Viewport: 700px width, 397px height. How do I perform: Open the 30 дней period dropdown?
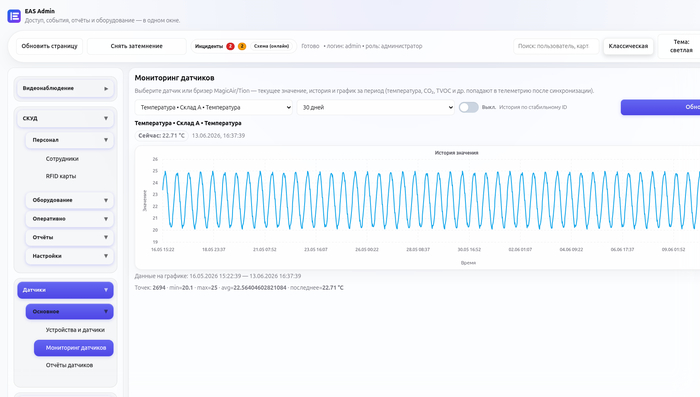376,107
